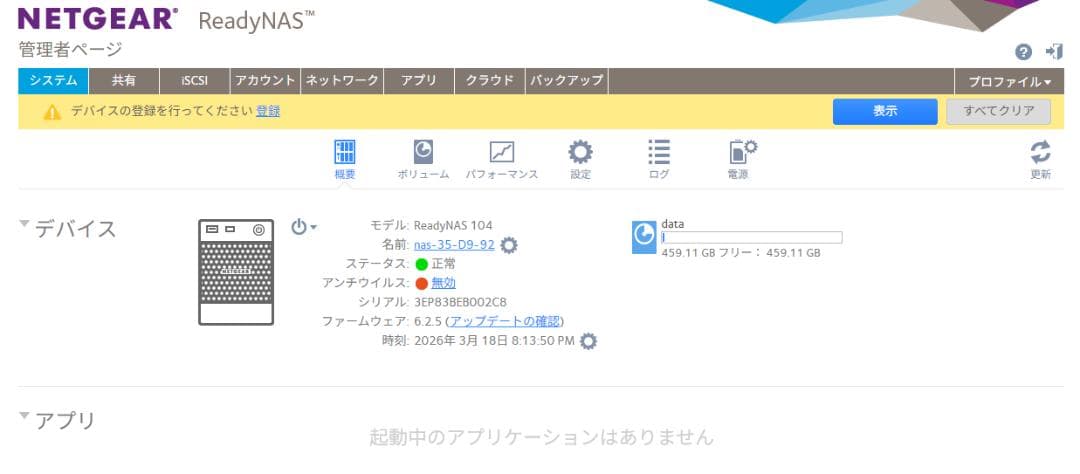Click the 管理者ページ heading text
This screenshot has height=474, width=1080.
[x=70, y=50]
